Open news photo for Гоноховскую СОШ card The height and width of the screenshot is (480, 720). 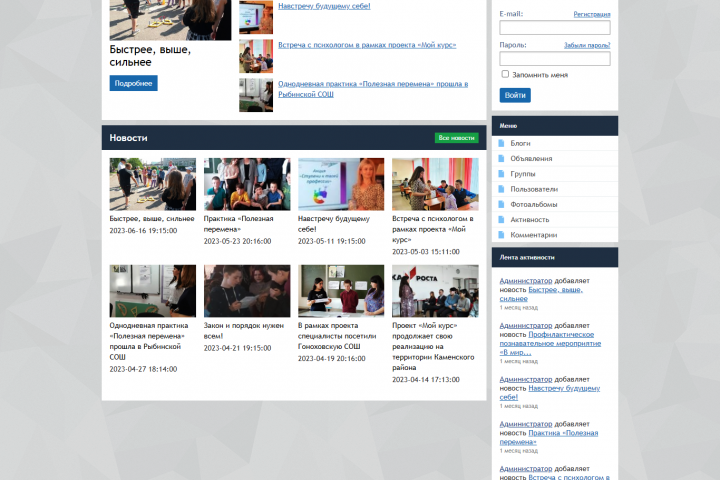[341, 291]
